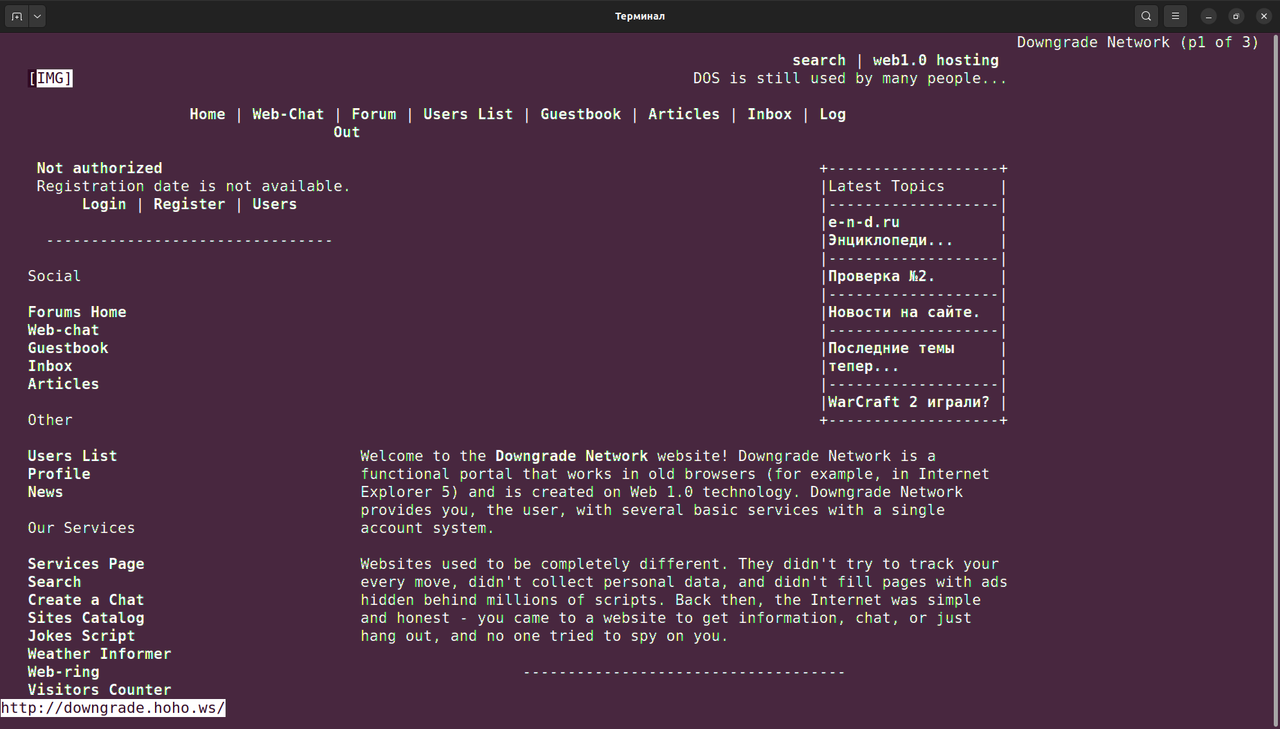Maximize the Терминал window
The image size is (1280, 729).
pyautogui.click(x=1236, y=16)
